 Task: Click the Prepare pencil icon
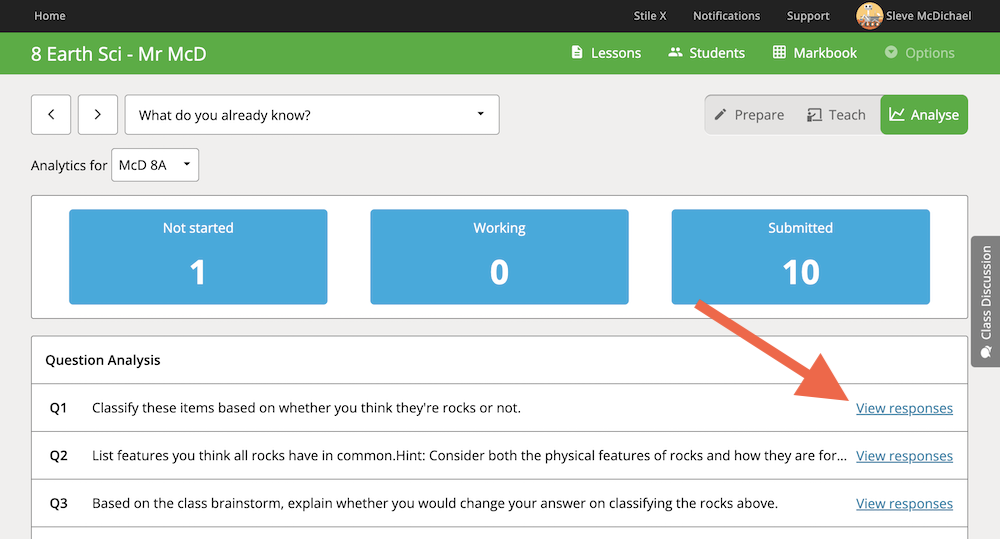pyautogui.click(x=720, y=115)
